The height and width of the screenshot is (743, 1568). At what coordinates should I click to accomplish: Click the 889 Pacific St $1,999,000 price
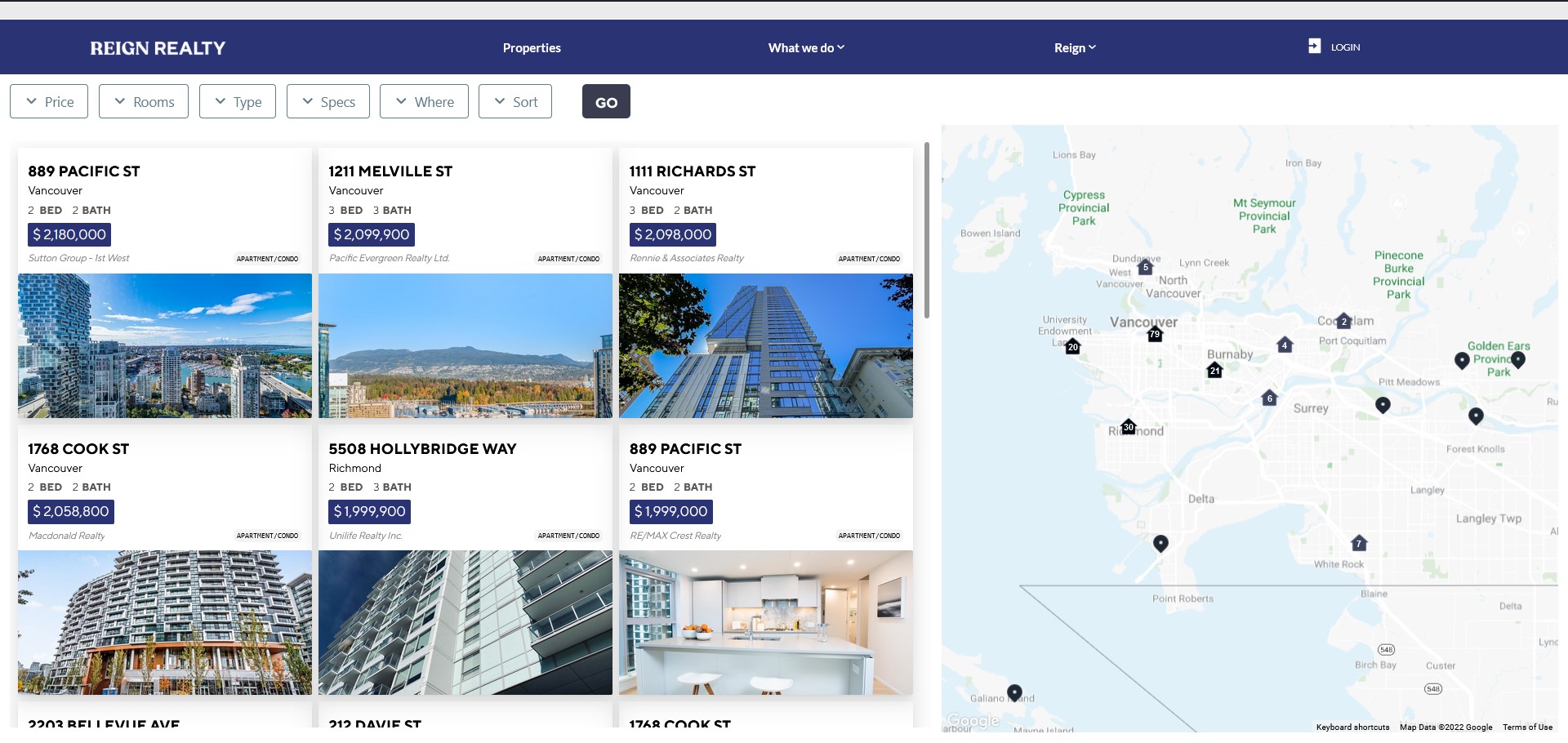click(x=671, y=511)
